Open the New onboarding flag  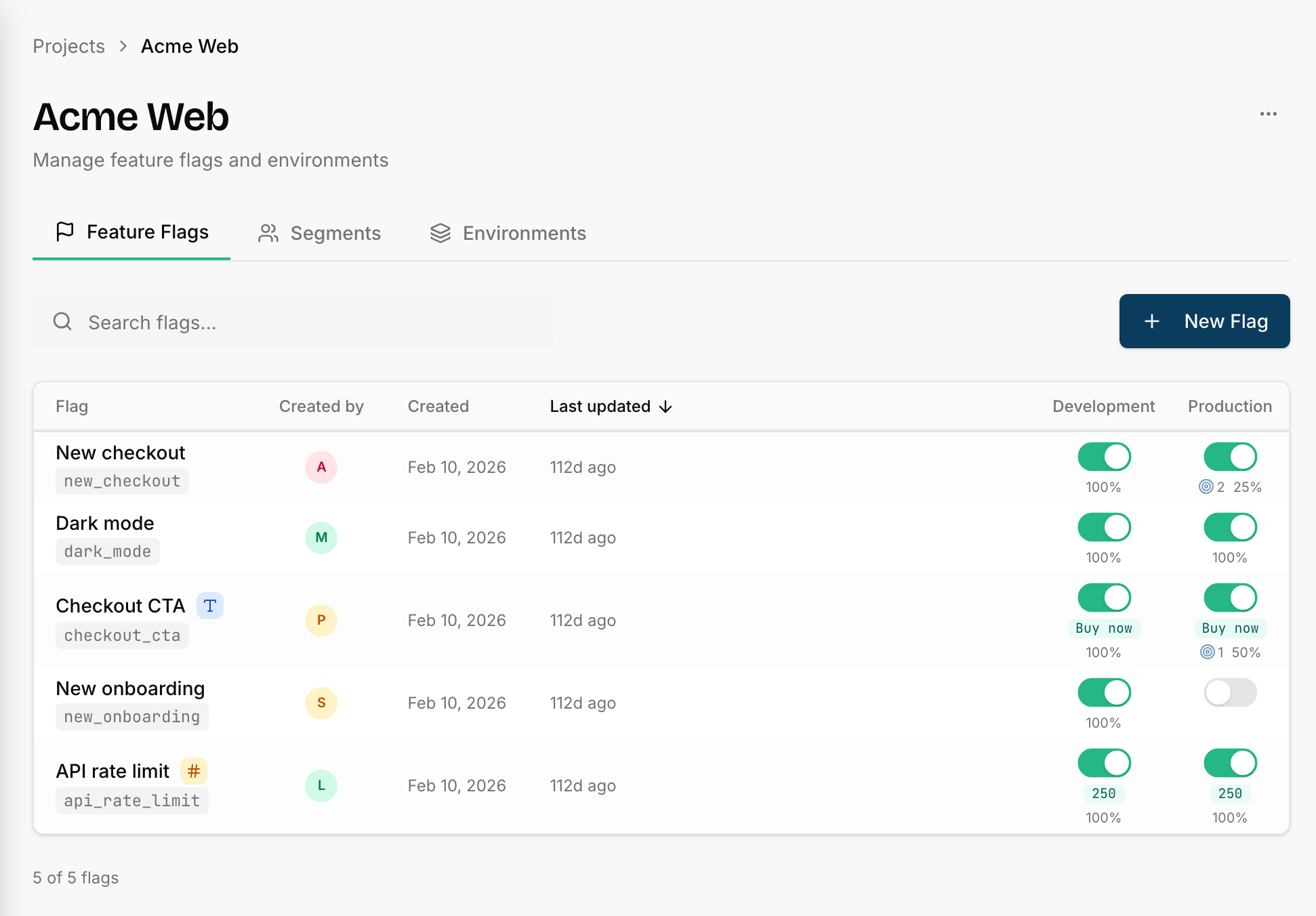pyautogui.click(x=130, y=688)
